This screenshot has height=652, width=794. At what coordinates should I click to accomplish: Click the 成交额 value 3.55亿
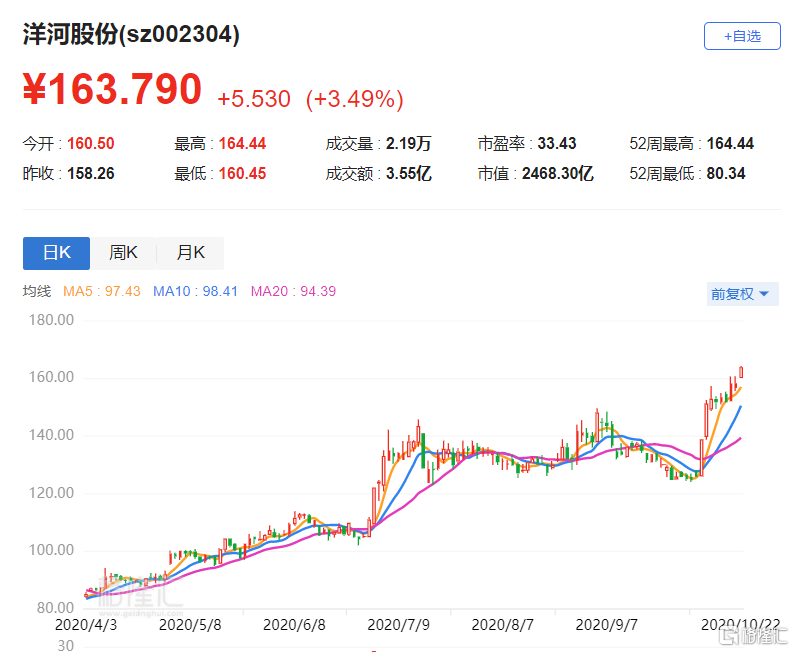click(x=409, y=174)
